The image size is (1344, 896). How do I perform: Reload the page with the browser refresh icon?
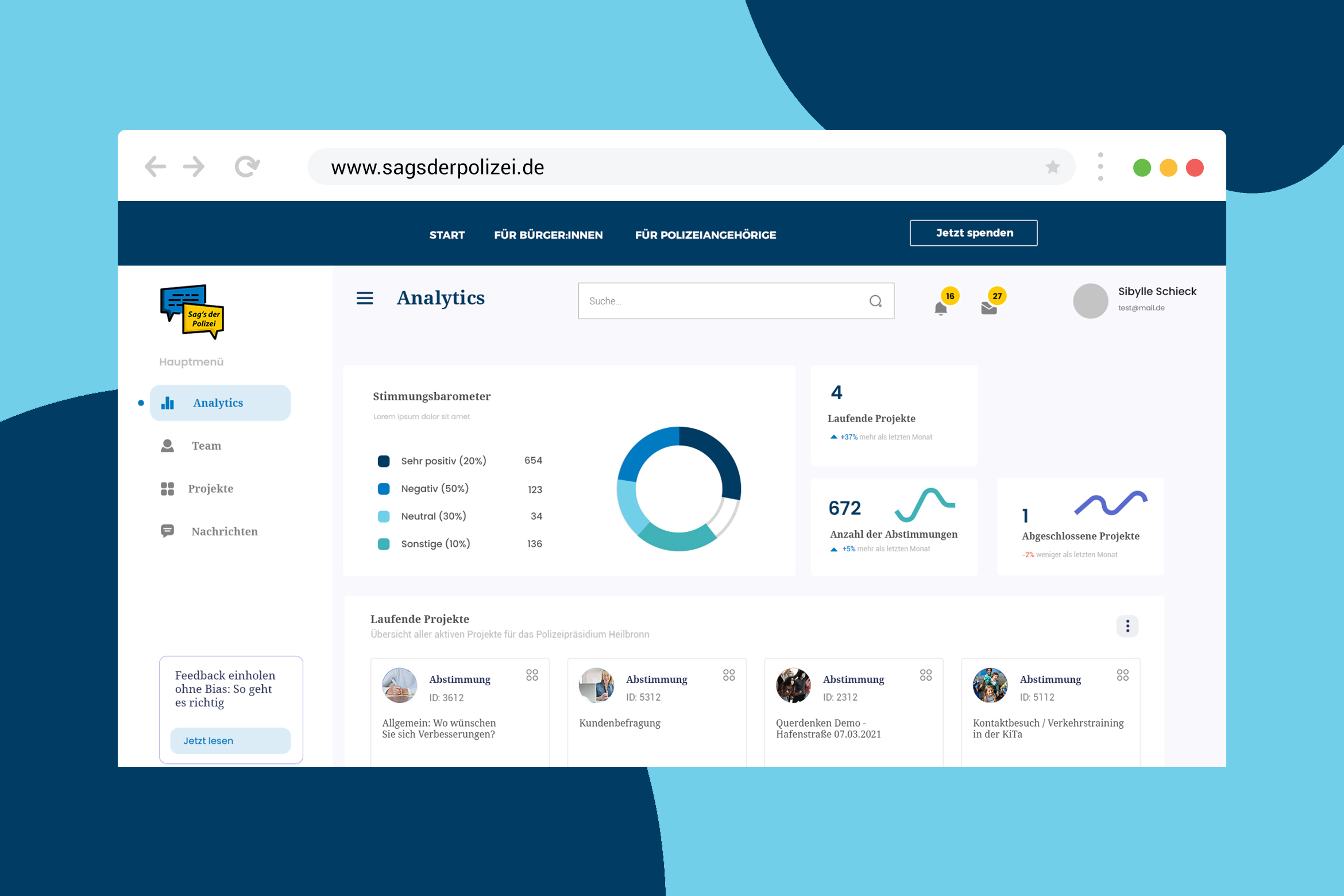coord(247,167)
